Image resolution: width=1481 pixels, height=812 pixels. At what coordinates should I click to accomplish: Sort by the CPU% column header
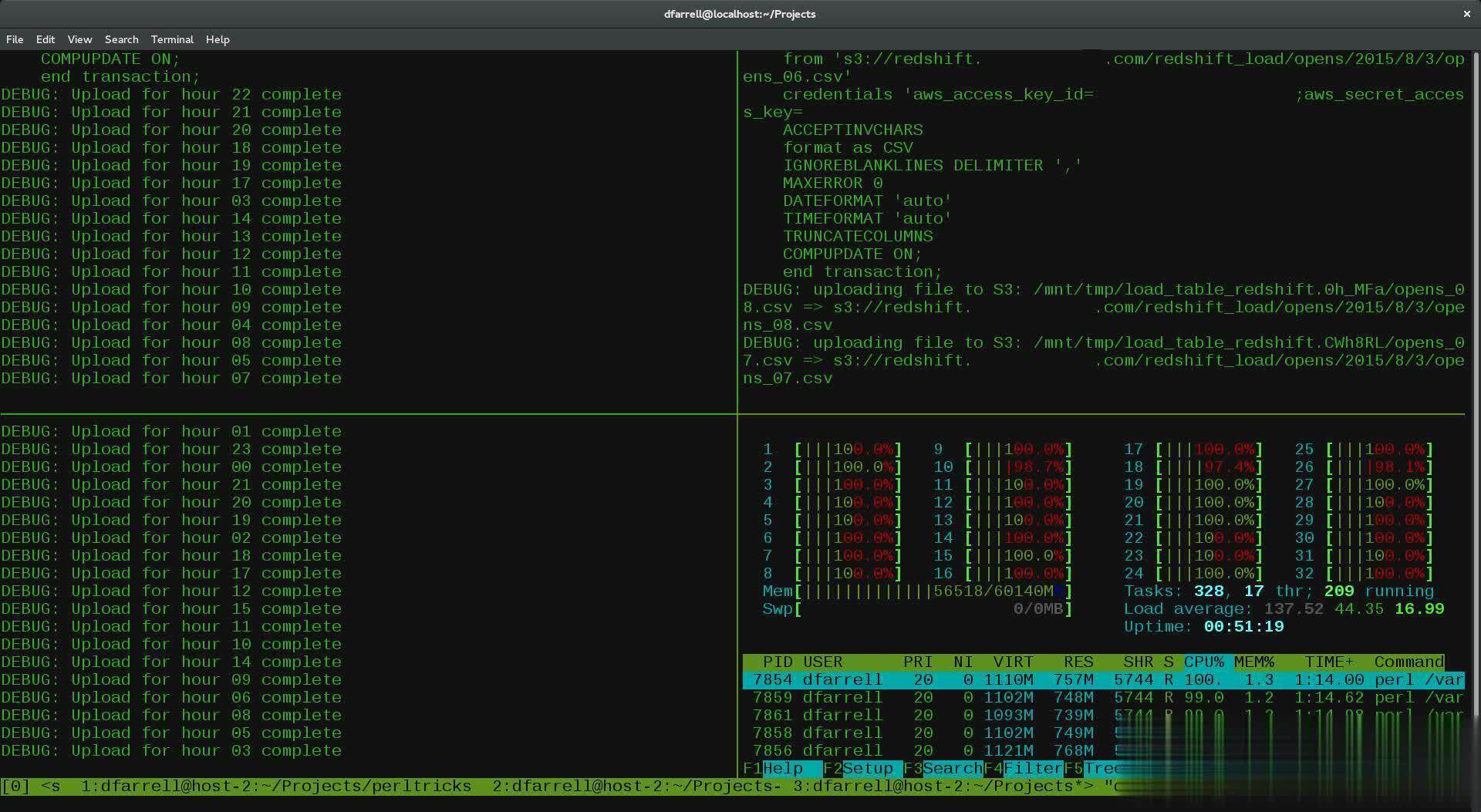[1204, 662]
